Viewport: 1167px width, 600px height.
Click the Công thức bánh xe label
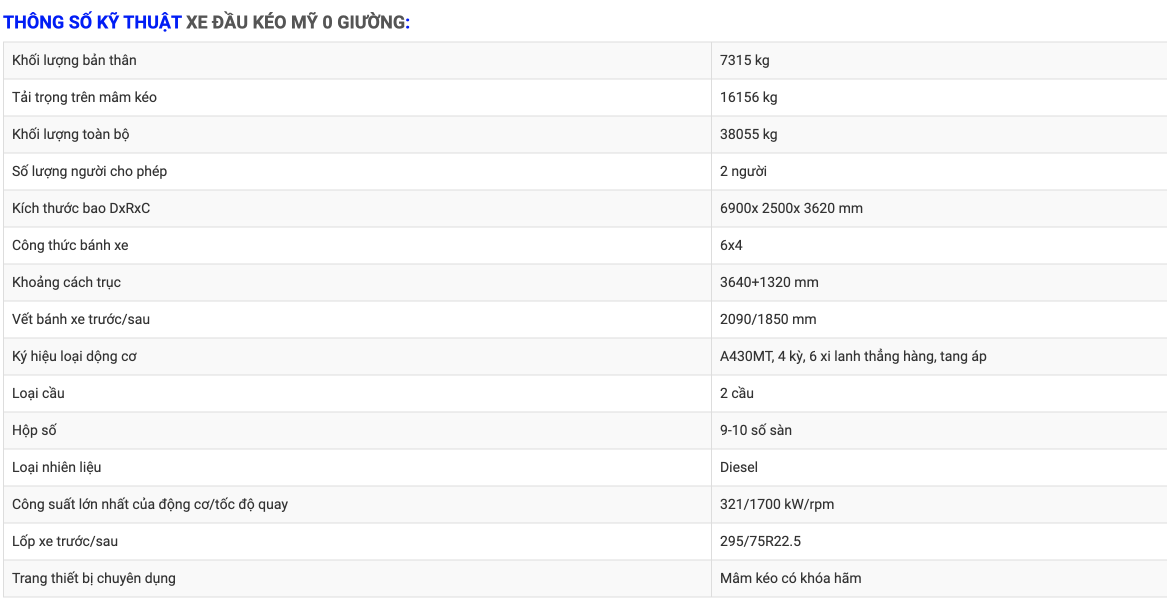[70, 245]
